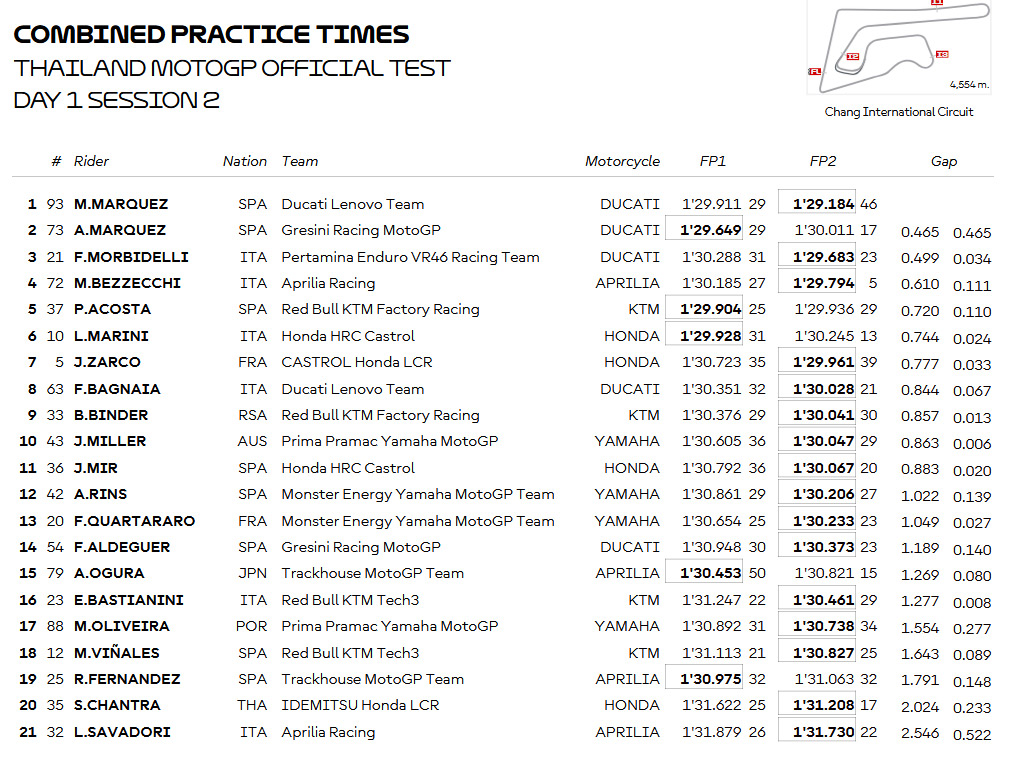Click the I3 sector marker on circuit map
Screen dimensions: 1012x757
pos(942,54)
